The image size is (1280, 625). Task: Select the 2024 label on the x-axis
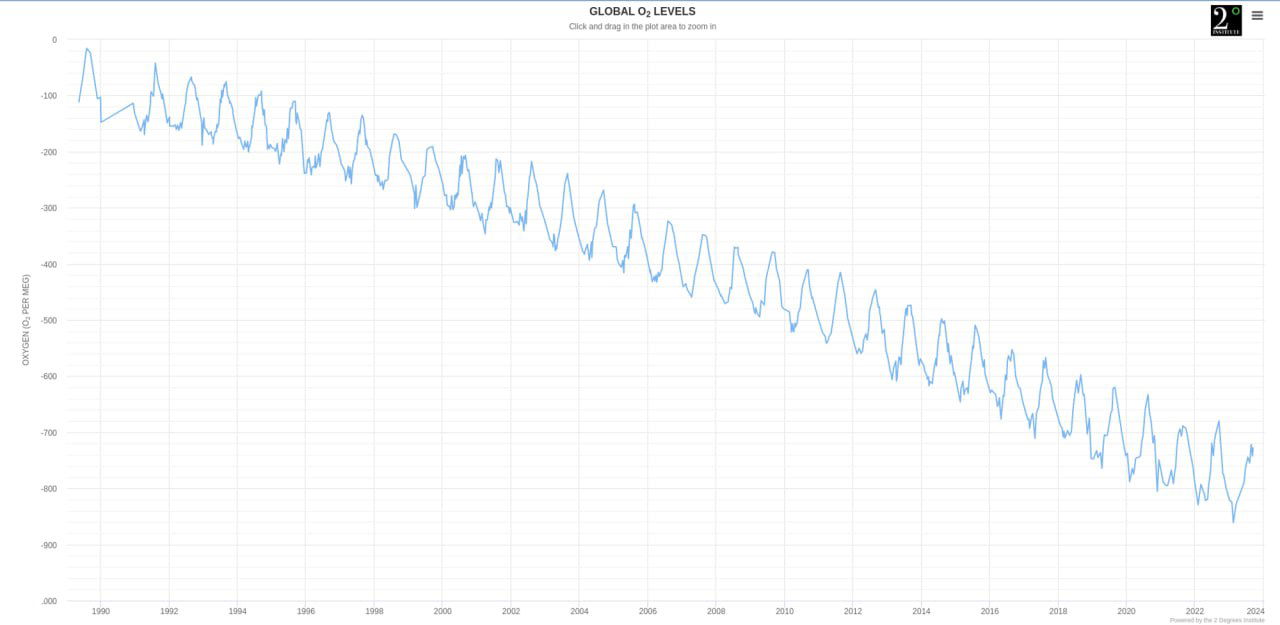(1255, 611)
